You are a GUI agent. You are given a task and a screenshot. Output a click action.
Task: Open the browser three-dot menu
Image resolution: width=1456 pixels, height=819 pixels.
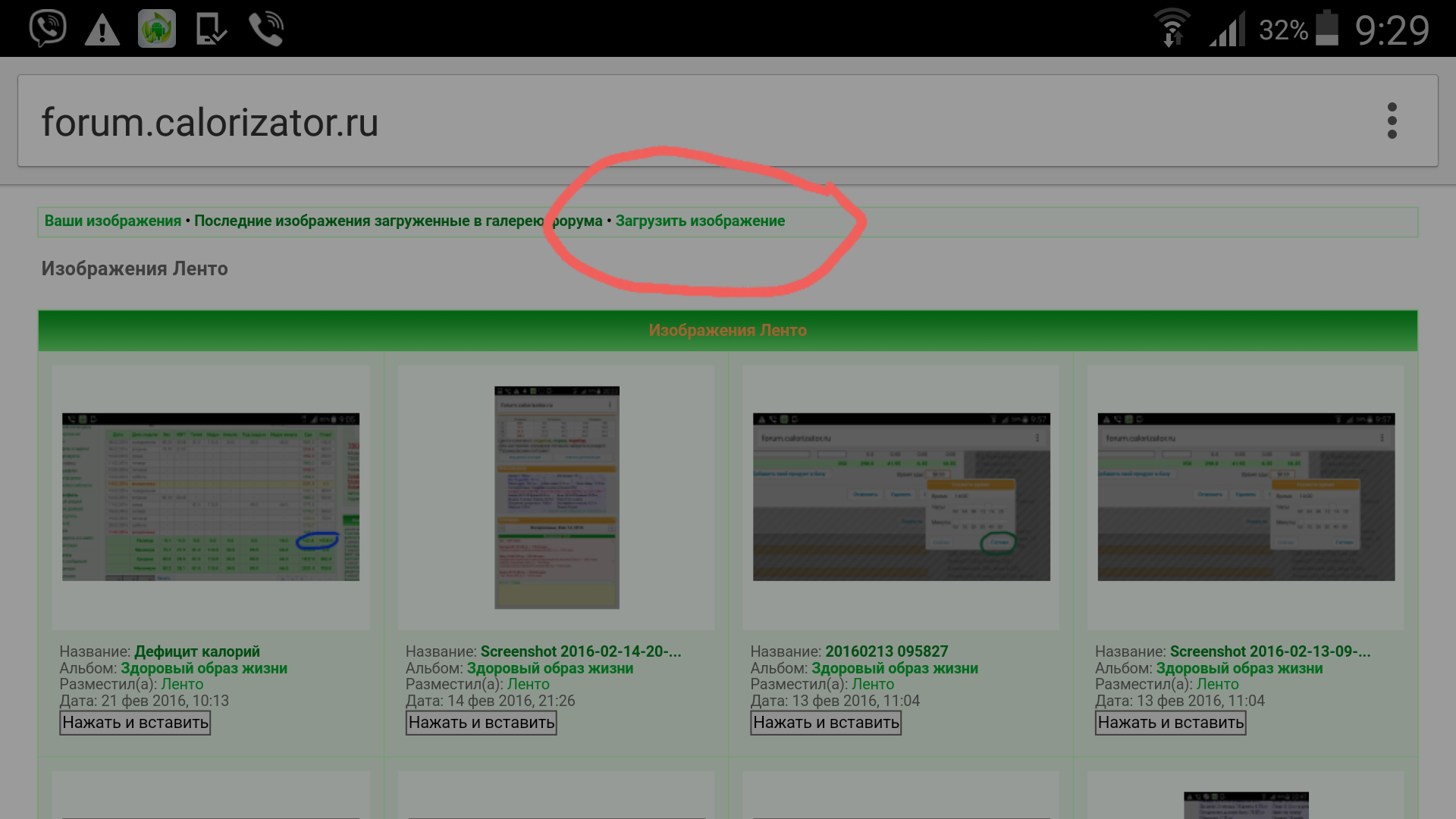pos(1392,121)
